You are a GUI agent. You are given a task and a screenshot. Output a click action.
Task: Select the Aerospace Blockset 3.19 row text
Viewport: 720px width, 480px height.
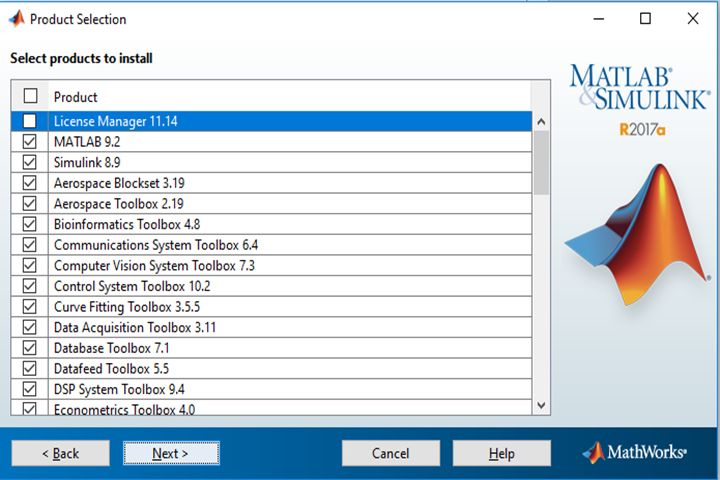coord(119,183)
